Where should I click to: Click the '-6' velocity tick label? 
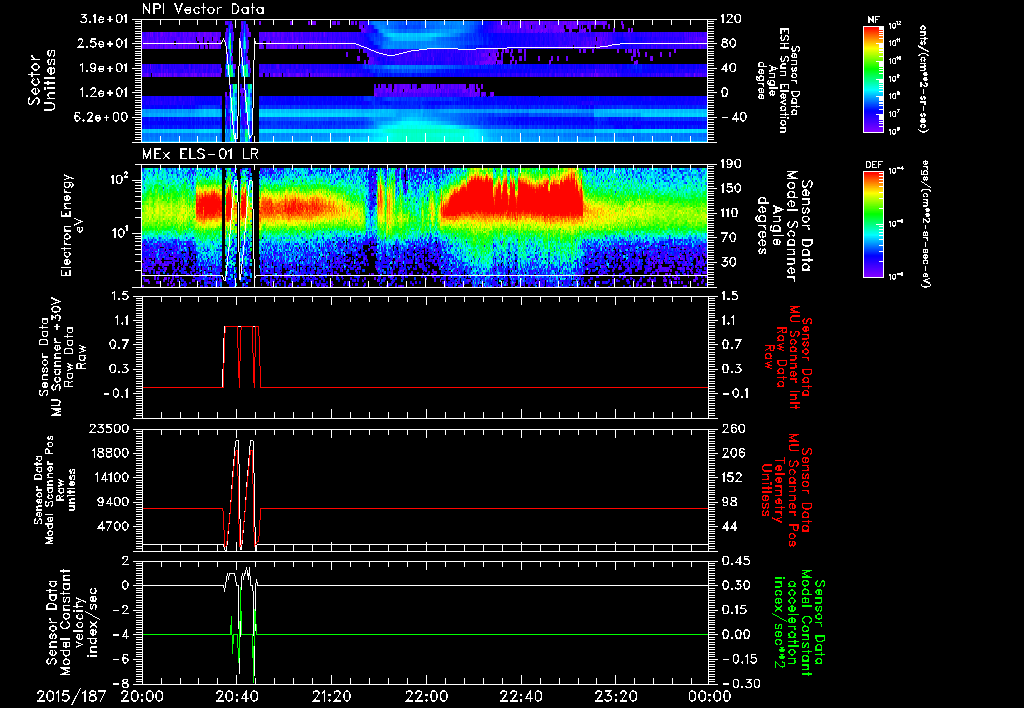click(122, 659)
